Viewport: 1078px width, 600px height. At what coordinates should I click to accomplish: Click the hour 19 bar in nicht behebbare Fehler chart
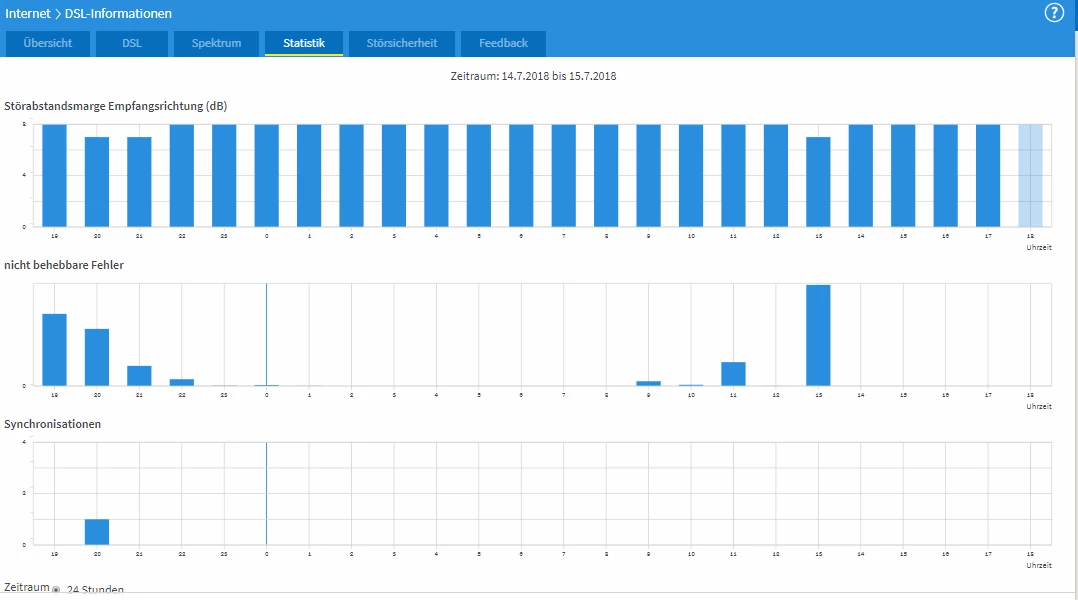tap(54, 349)
